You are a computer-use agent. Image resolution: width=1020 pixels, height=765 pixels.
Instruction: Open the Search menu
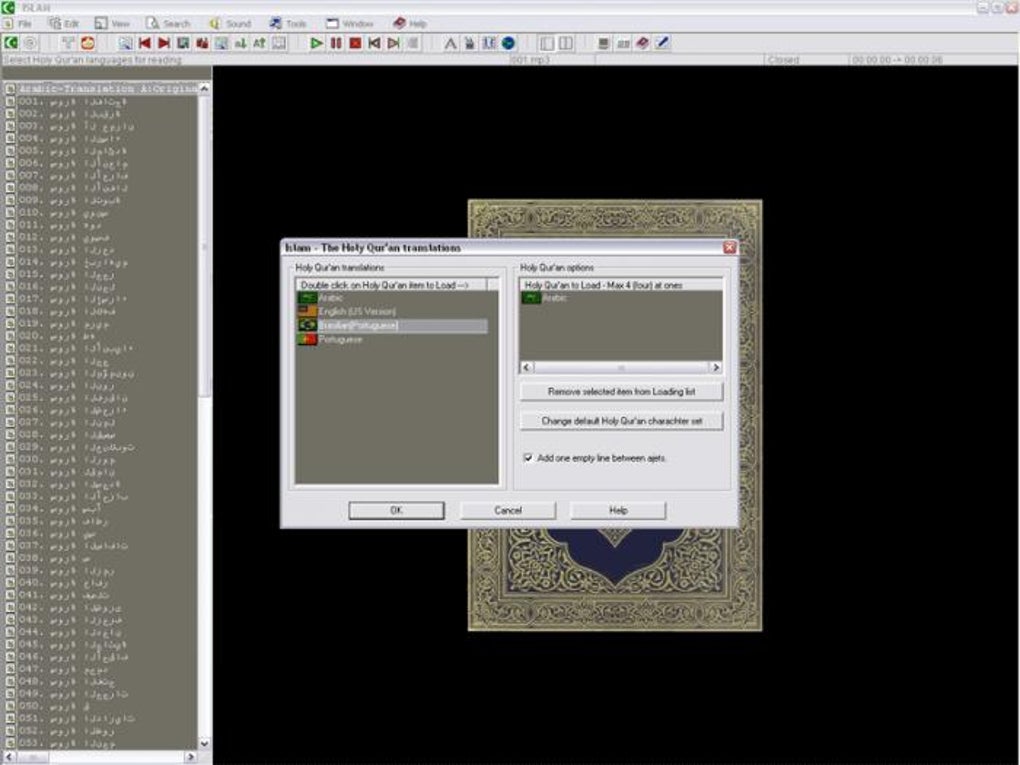click(x=168, y=23)
